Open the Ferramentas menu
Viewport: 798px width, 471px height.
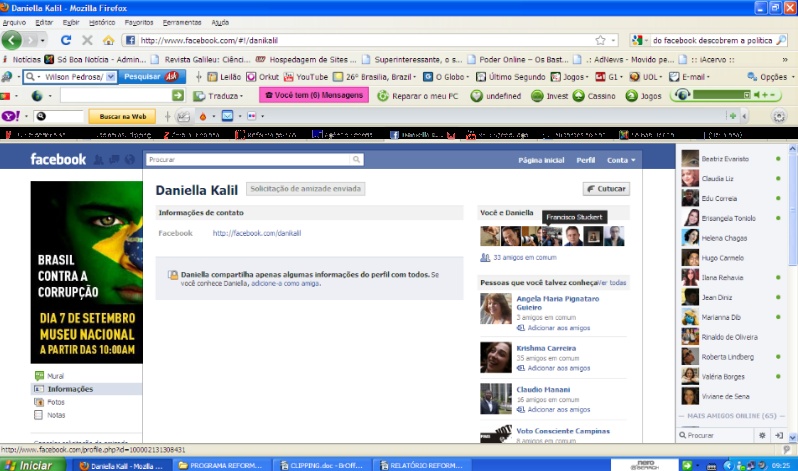(182, 22)
